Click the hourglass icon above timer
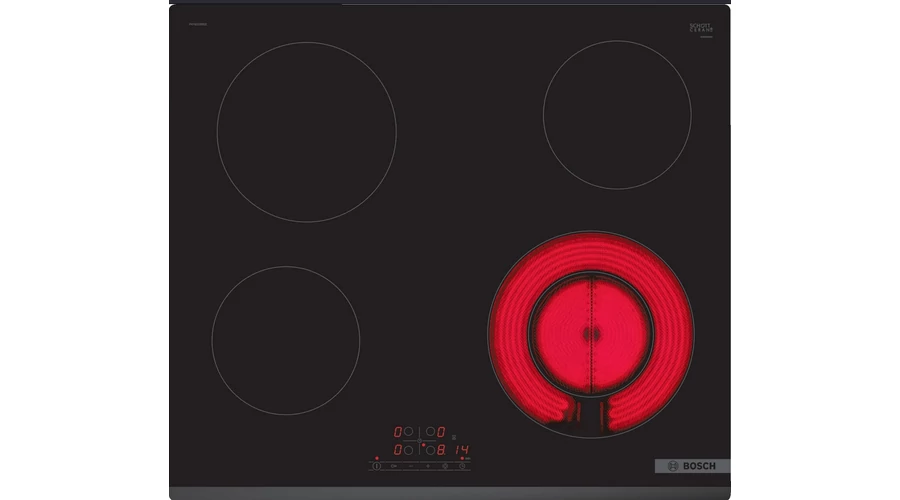This screenshot has width=900, height=500. click(x=454, y=437)
